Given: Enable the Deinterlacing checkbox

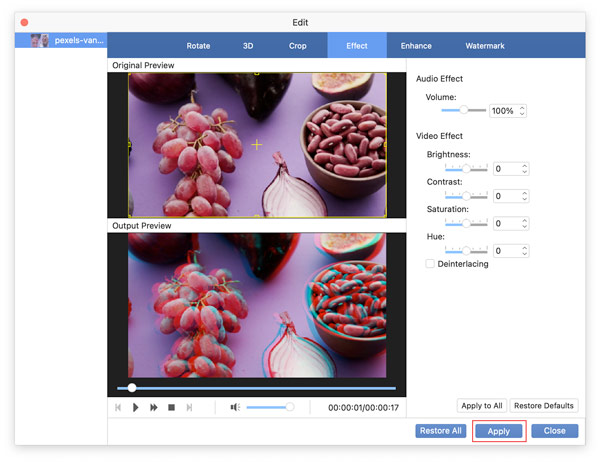Looking at the screenshot, I should [x=430, y=264].
